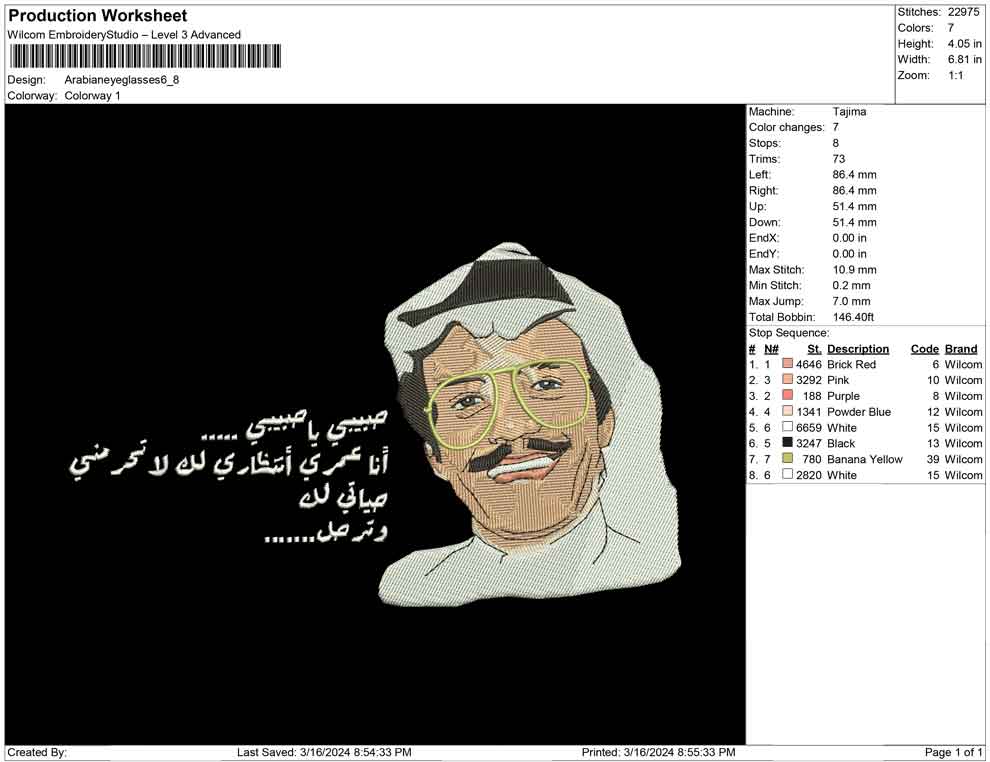Select the Pink thread color swatch

(787, 381)
